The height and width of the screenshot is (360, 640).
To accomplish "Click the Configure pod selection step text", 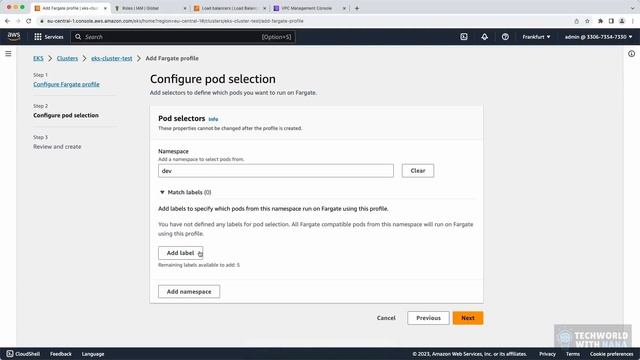I will tap(66, 116).
